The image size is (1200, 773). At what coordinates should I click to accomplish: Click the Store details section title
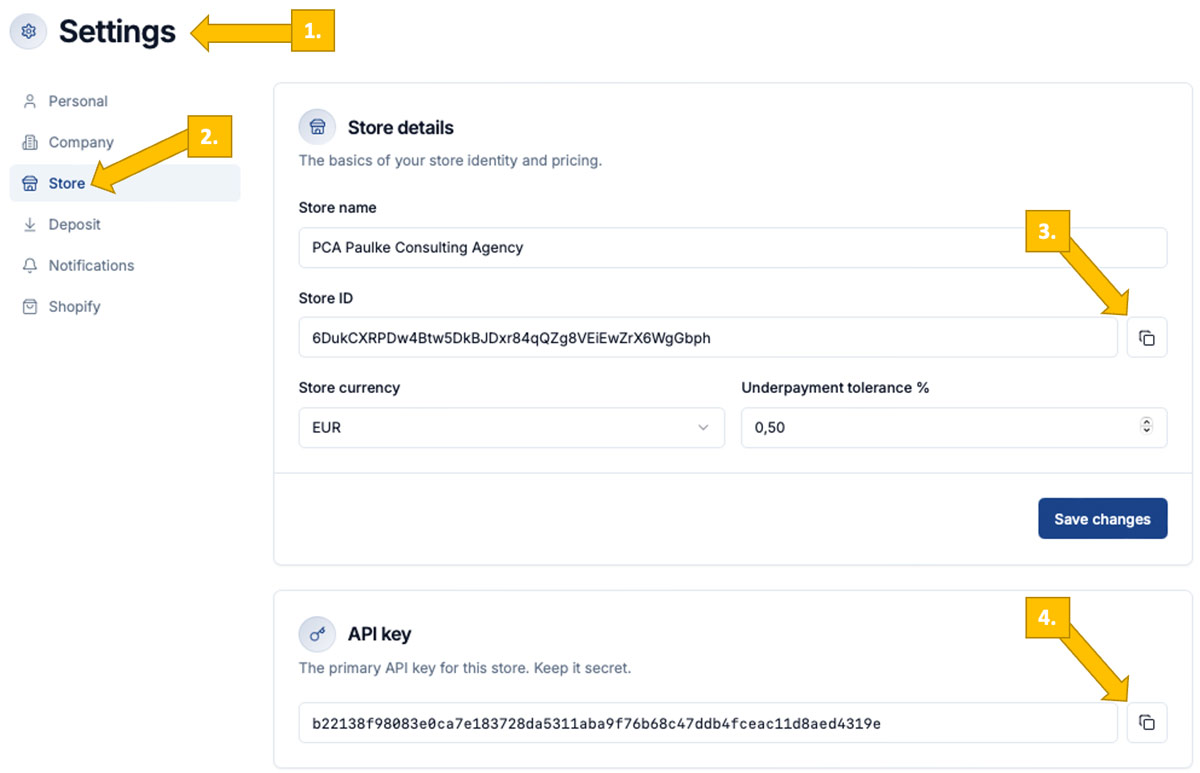pyautogui.click(x=401, y=127)
